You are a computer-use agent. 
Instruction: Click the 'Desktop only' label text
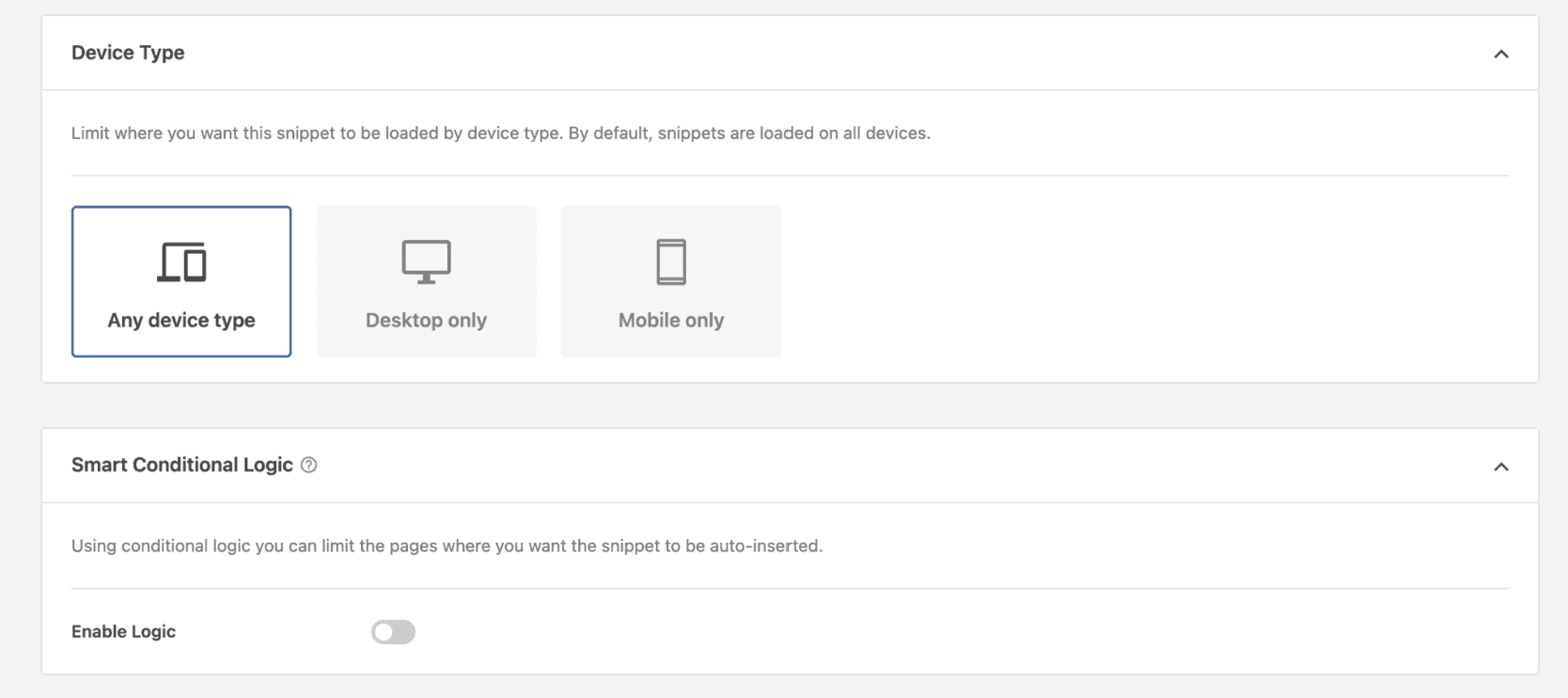coord(426,320)
